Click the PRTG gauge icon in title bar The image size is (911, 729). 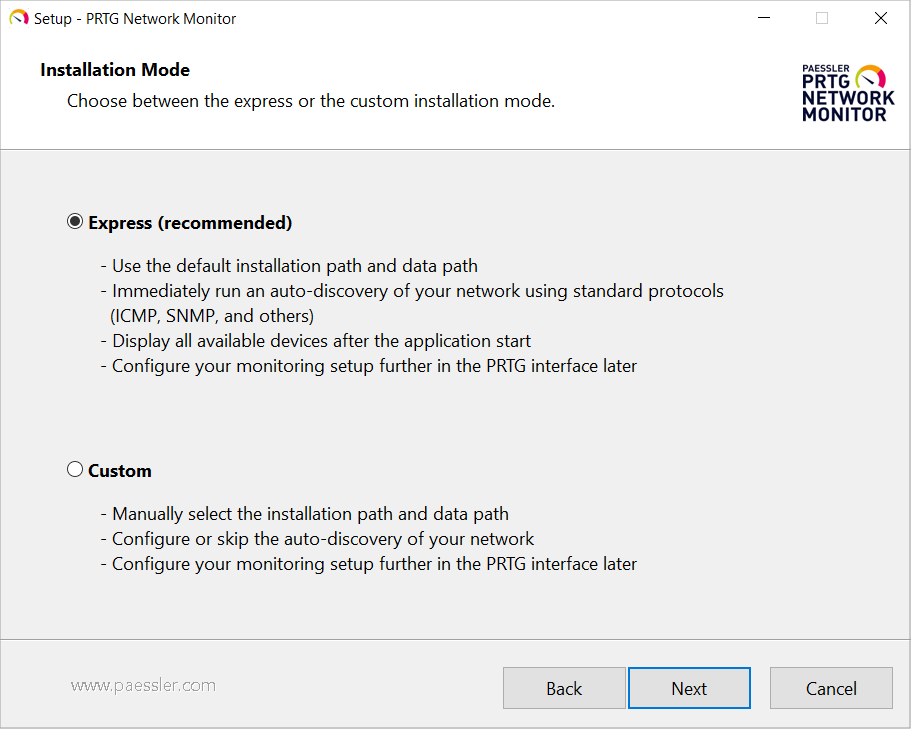[x=18, y=18]
